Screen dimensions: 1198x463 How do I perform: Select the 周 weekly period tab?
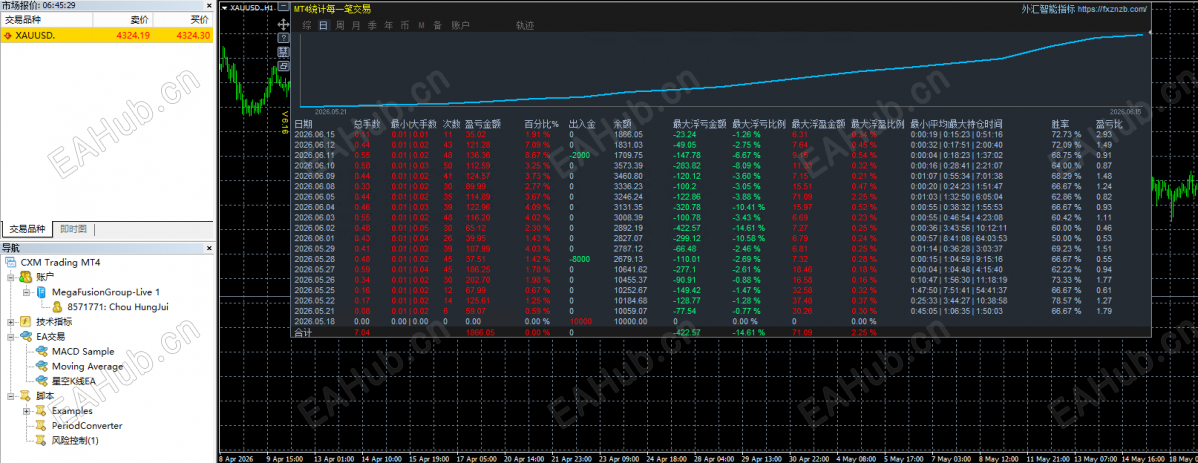340,25
